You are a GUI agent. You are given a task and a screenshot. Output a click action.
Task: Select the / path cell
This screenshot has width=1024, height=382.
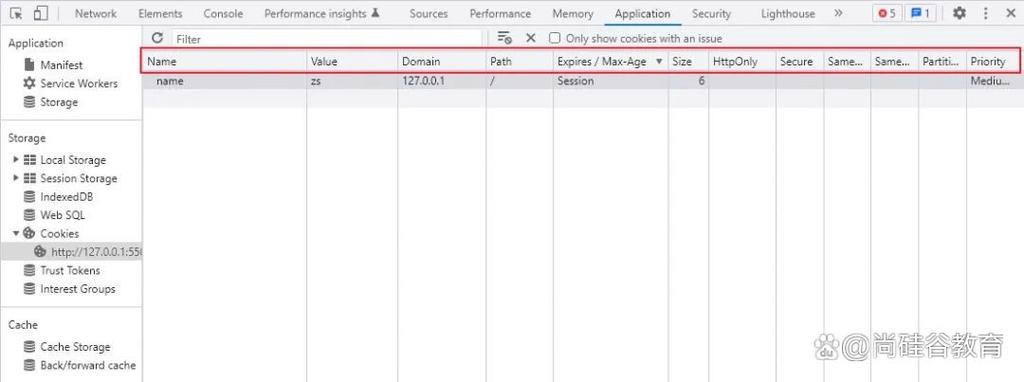[519, 82]
